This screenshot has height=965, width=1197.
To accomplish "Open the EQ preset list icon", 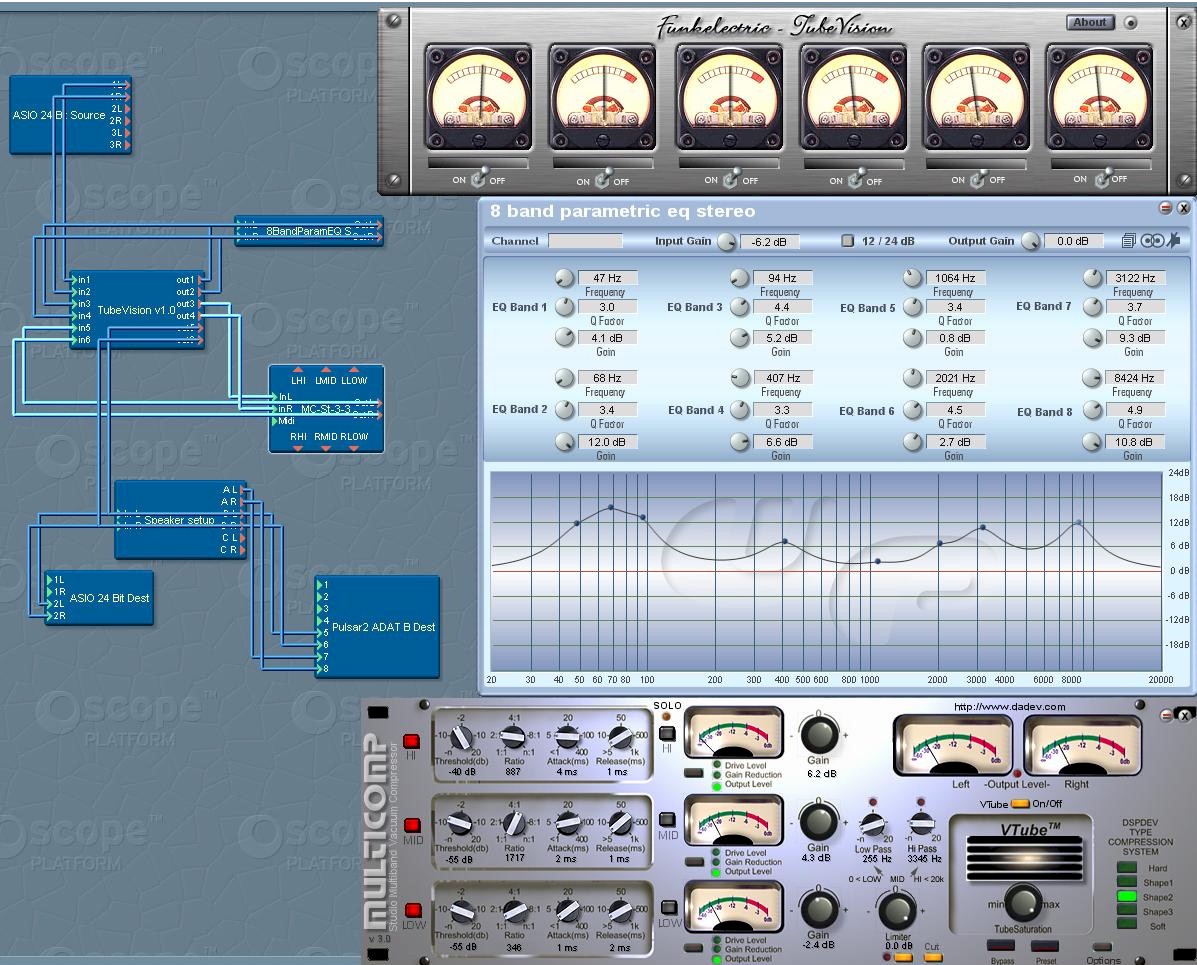I will point(1128,241).
